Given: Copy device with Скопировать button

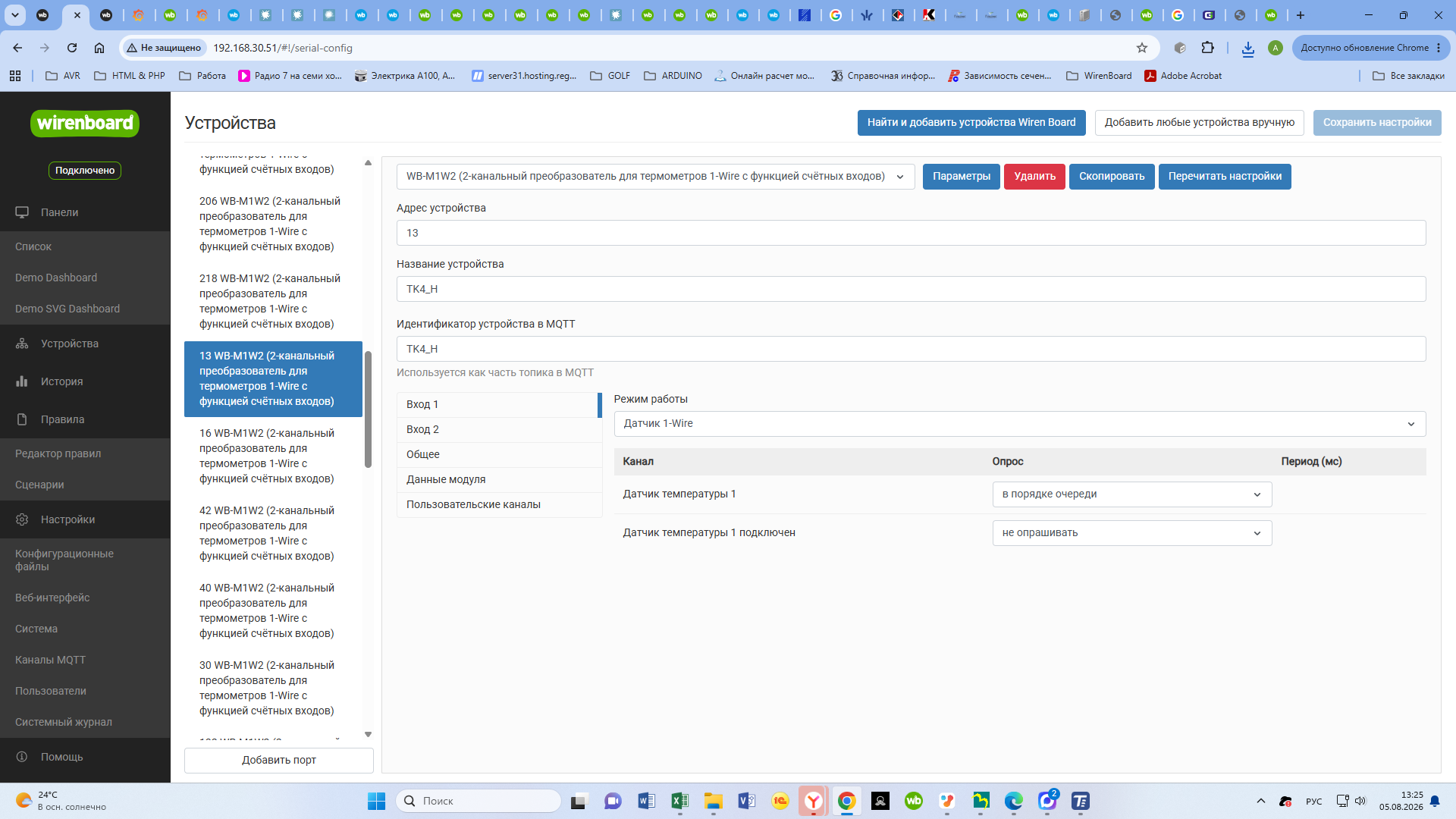Looking at the screenshot, I should click(1112, 177).
